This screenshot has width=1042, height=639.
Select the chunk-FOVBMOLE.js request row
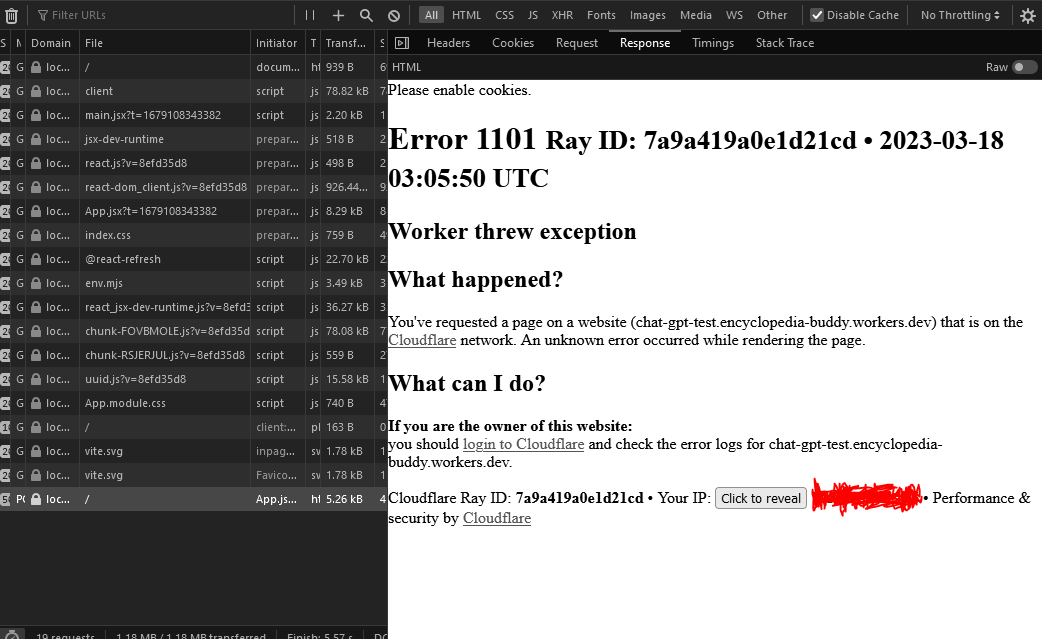pyautogui.click(x=193, y=331)
